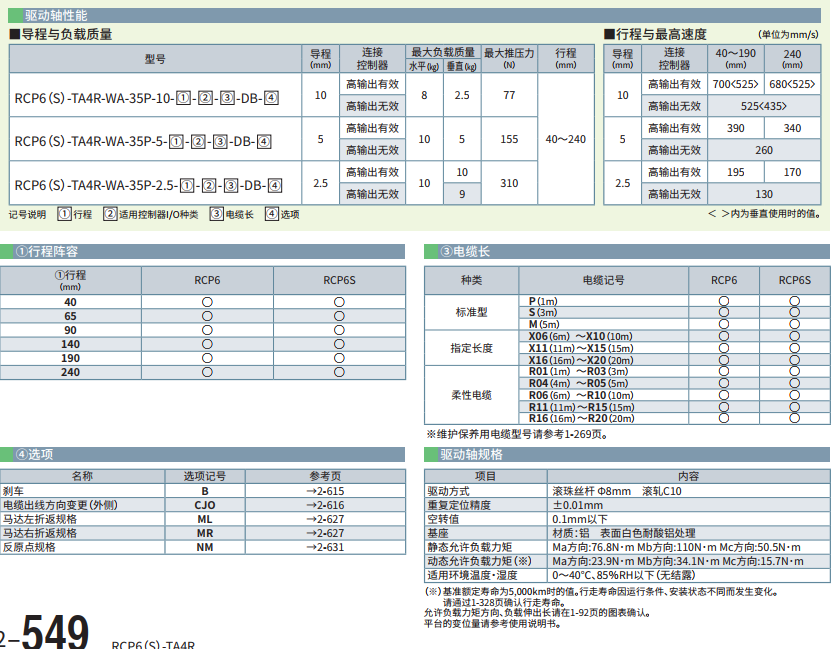Click the 260 speed value

click(x=764, y=150)
